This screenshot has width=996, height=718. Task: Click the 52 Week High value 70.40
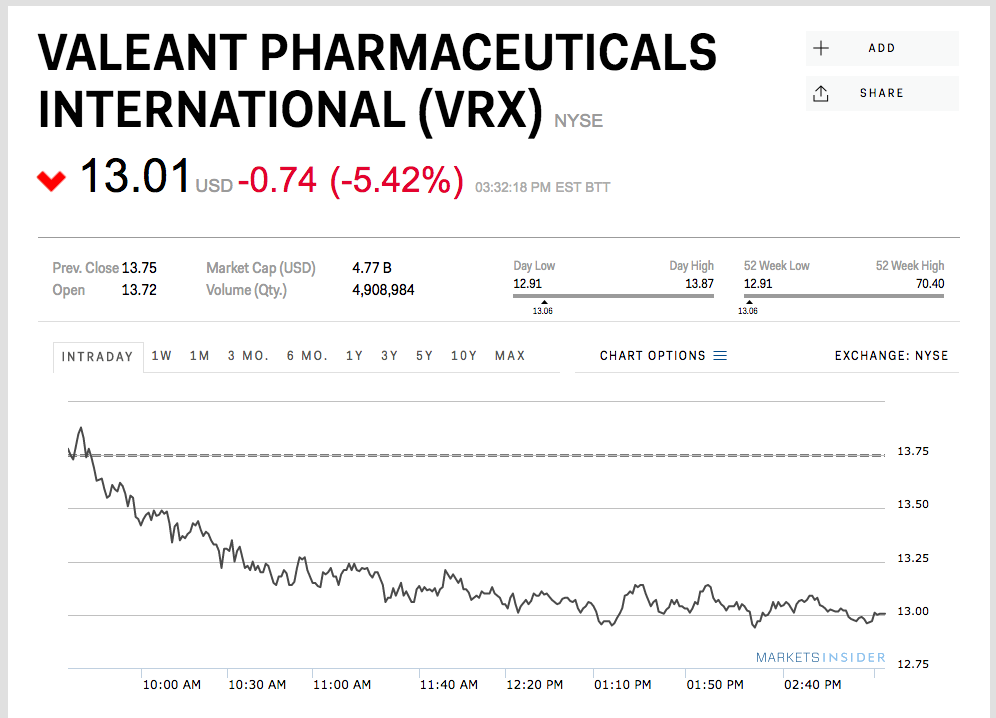point(930,284)
